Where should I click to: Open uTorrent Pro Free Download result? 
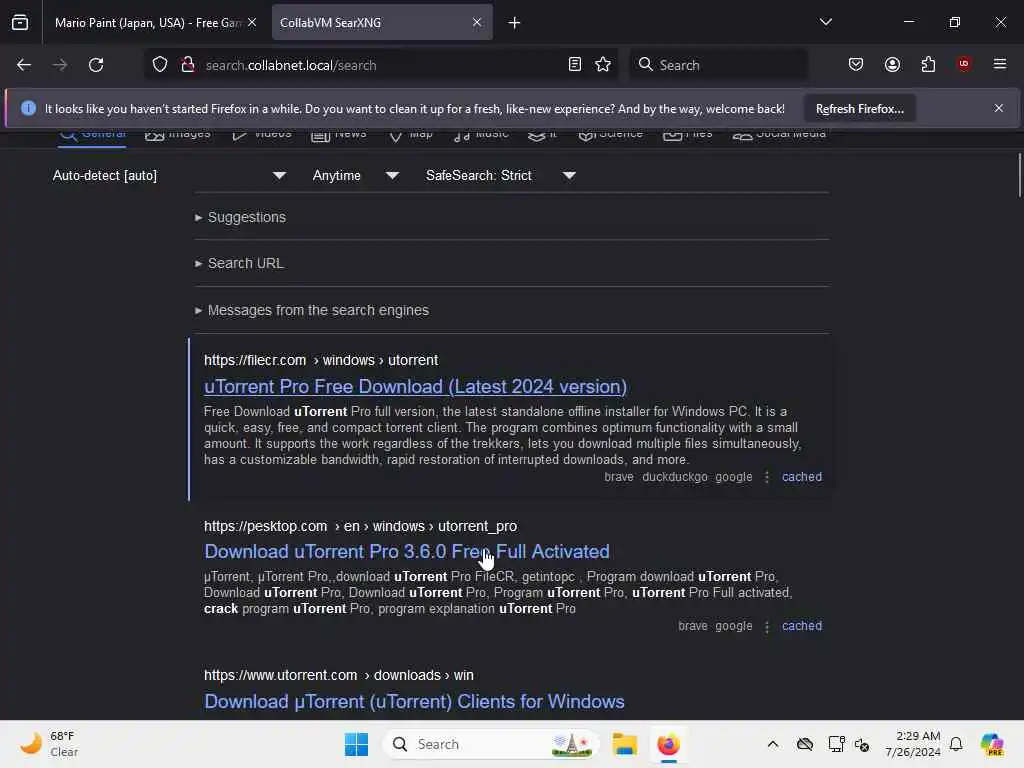415,387
